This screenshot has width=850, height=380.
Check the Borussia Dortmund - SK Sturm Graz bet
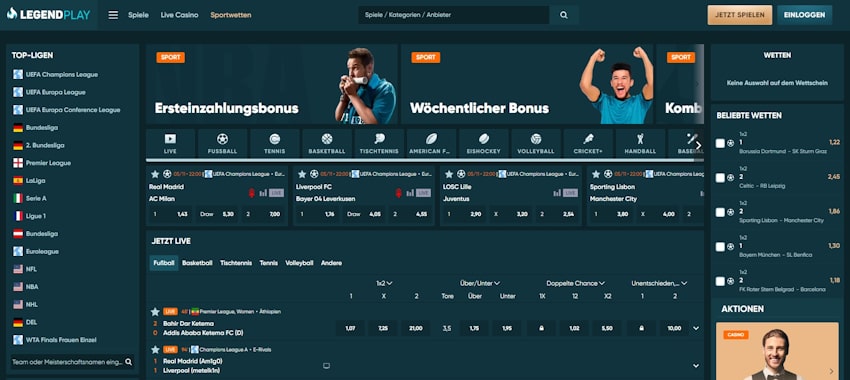pos(720,143)
